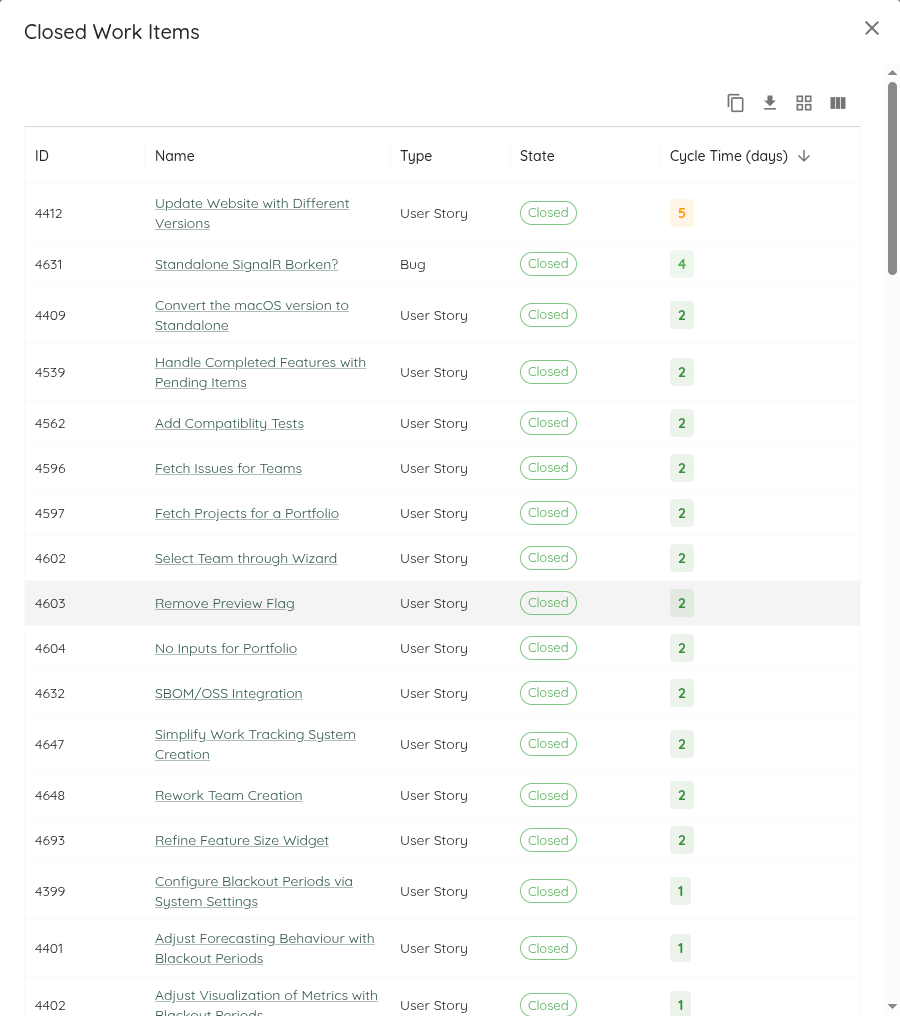Viewport: 900px width, 1016px height.
Task: Open 'SBOM/OSS Integration' work item
Action: point(228,694)
